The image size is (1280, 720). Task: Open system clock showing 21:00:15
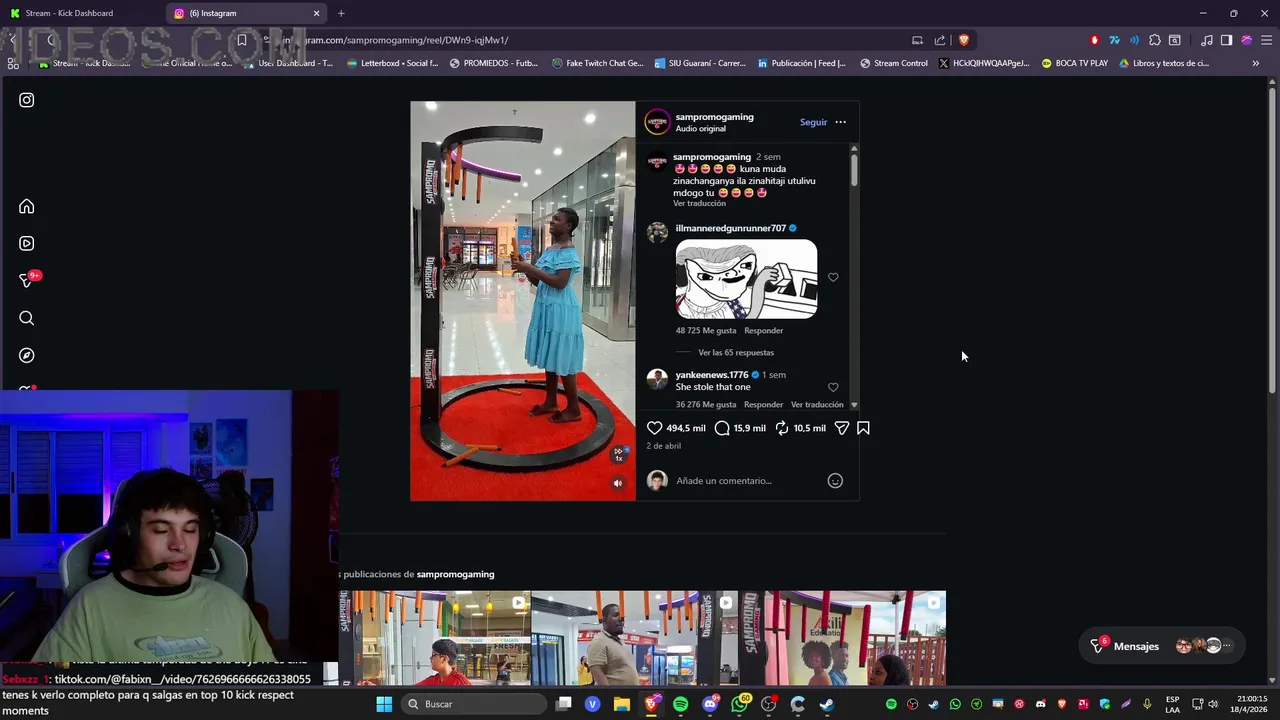tap(1249, 704)
